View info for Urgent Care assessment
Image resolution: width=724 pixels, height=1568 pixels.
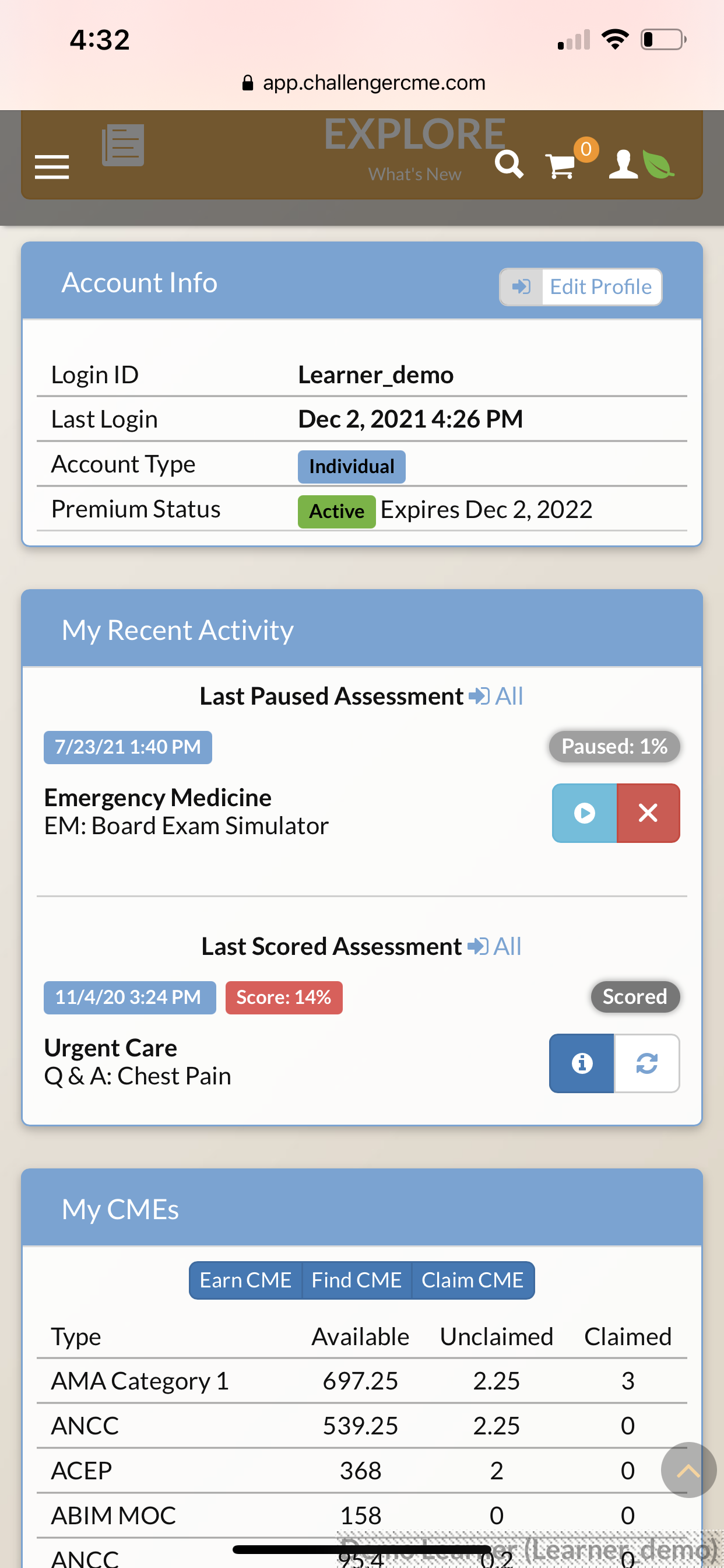(x=582, y=1063)
